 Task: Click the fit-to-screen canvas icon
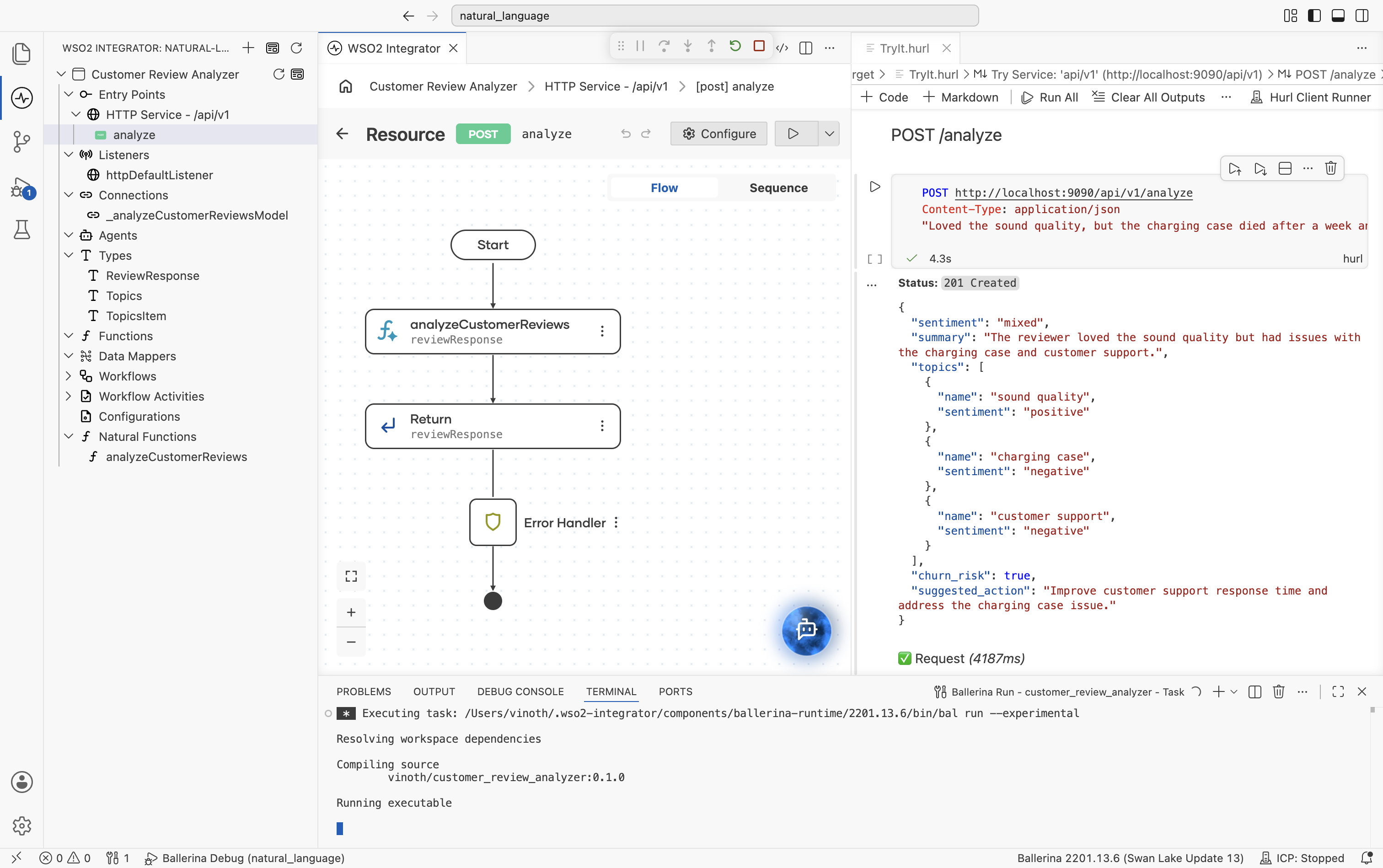pyautogui.click(x=351, y=576)
